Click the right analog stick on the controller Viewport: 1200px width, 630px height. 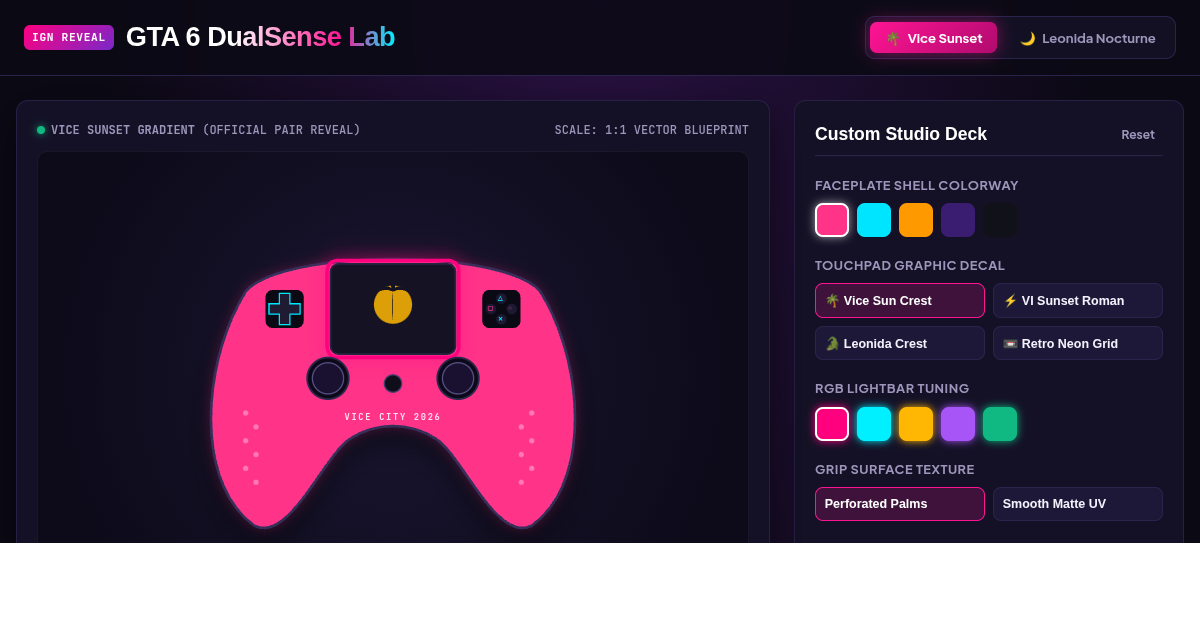(458, 378)
